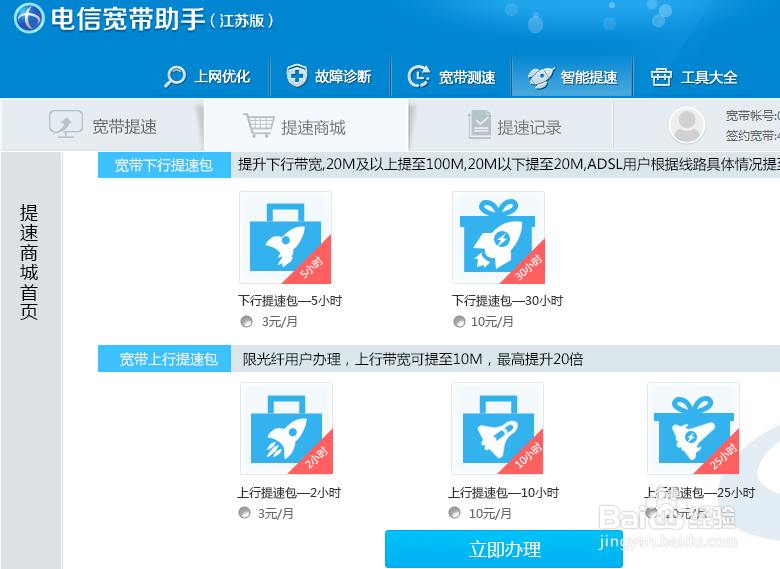Click the magnifier icon for 上网优化

(x=175, y=77)
